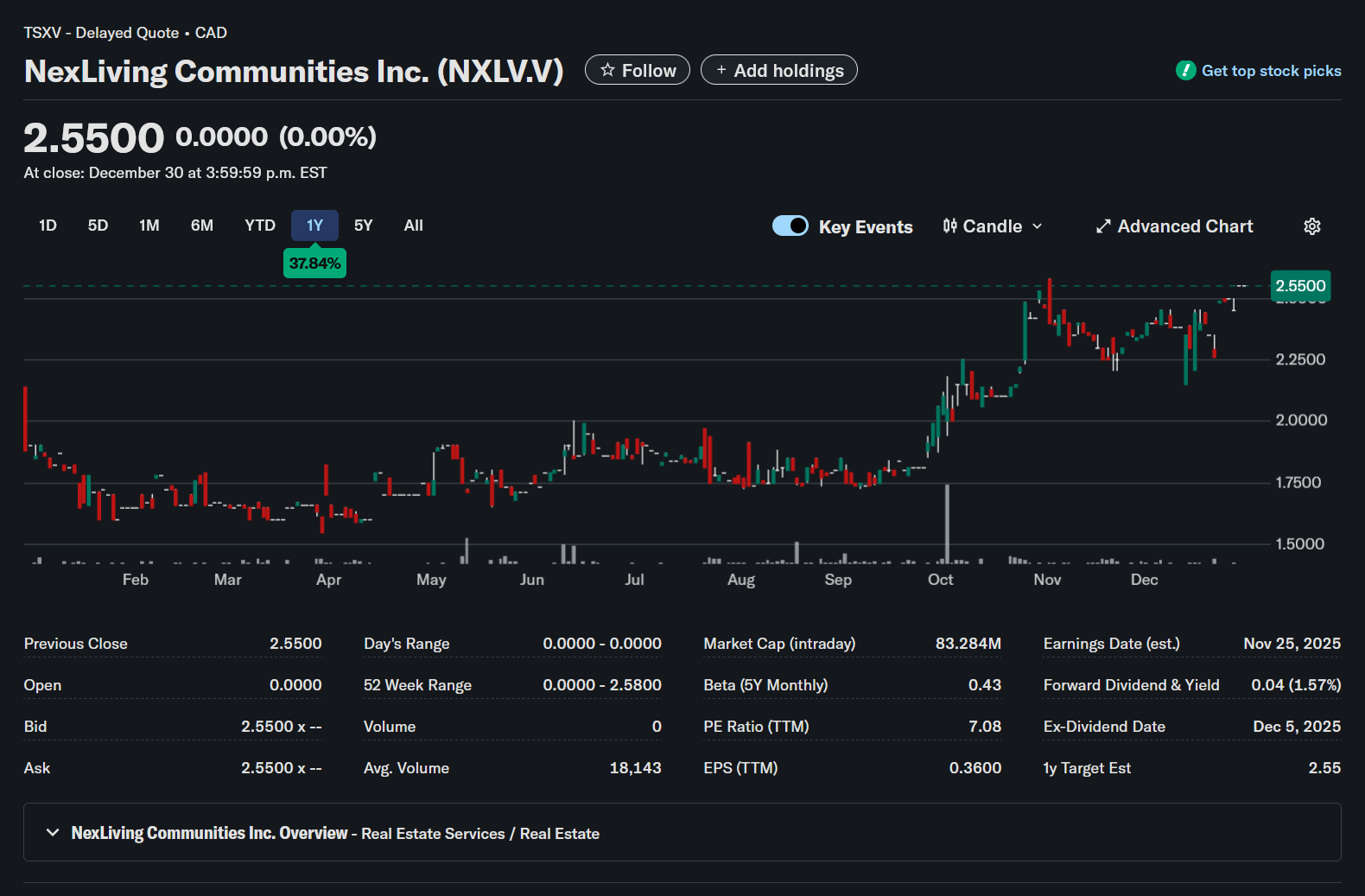This screenshot has width=1365, height=896.
Task: Click the candle chart type icon
Action: [x=949, y=226]
